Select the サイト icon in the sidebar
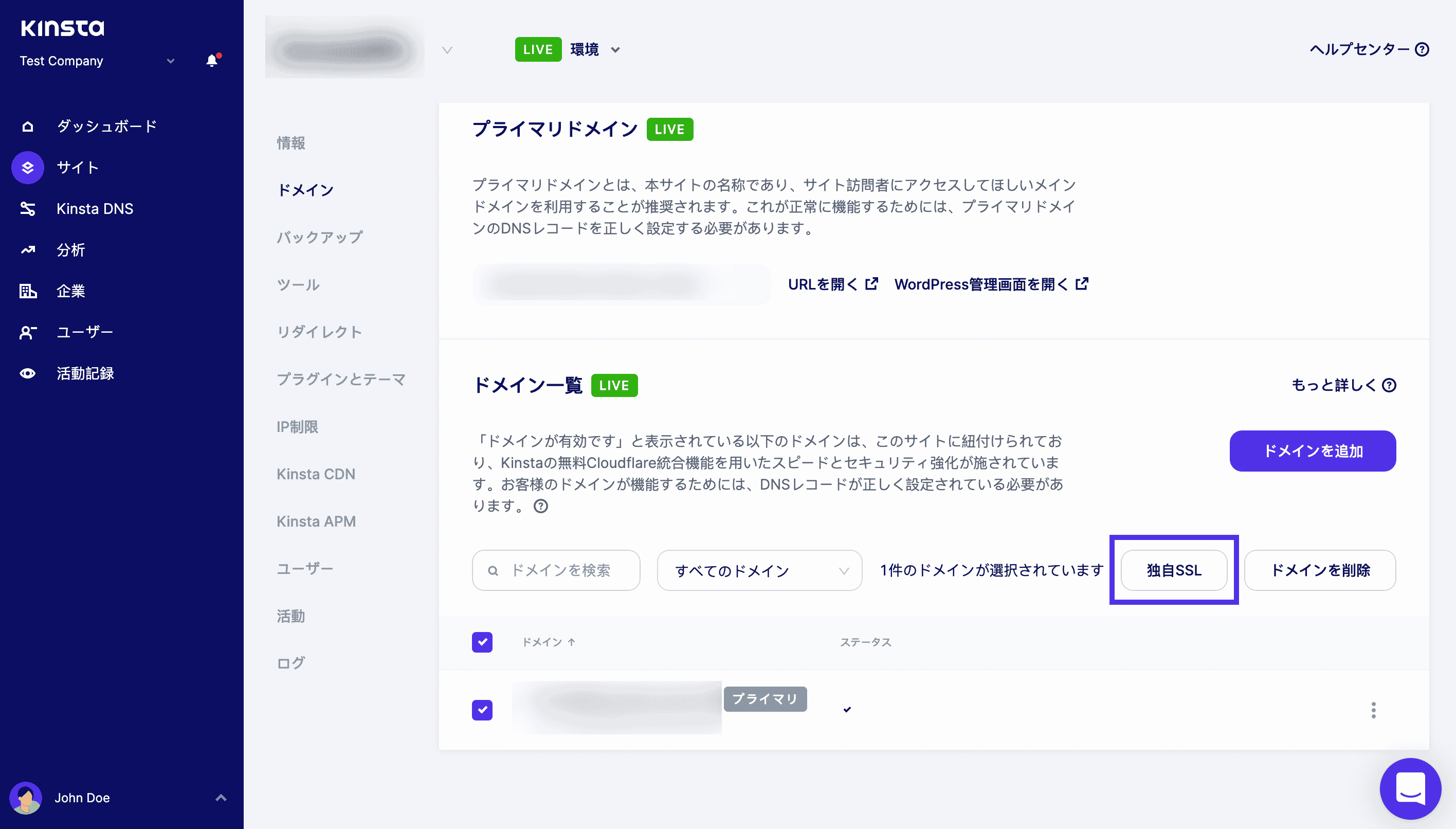This screenshot has width=1456, height=829. pyautogui.click(x=27, y=168)
